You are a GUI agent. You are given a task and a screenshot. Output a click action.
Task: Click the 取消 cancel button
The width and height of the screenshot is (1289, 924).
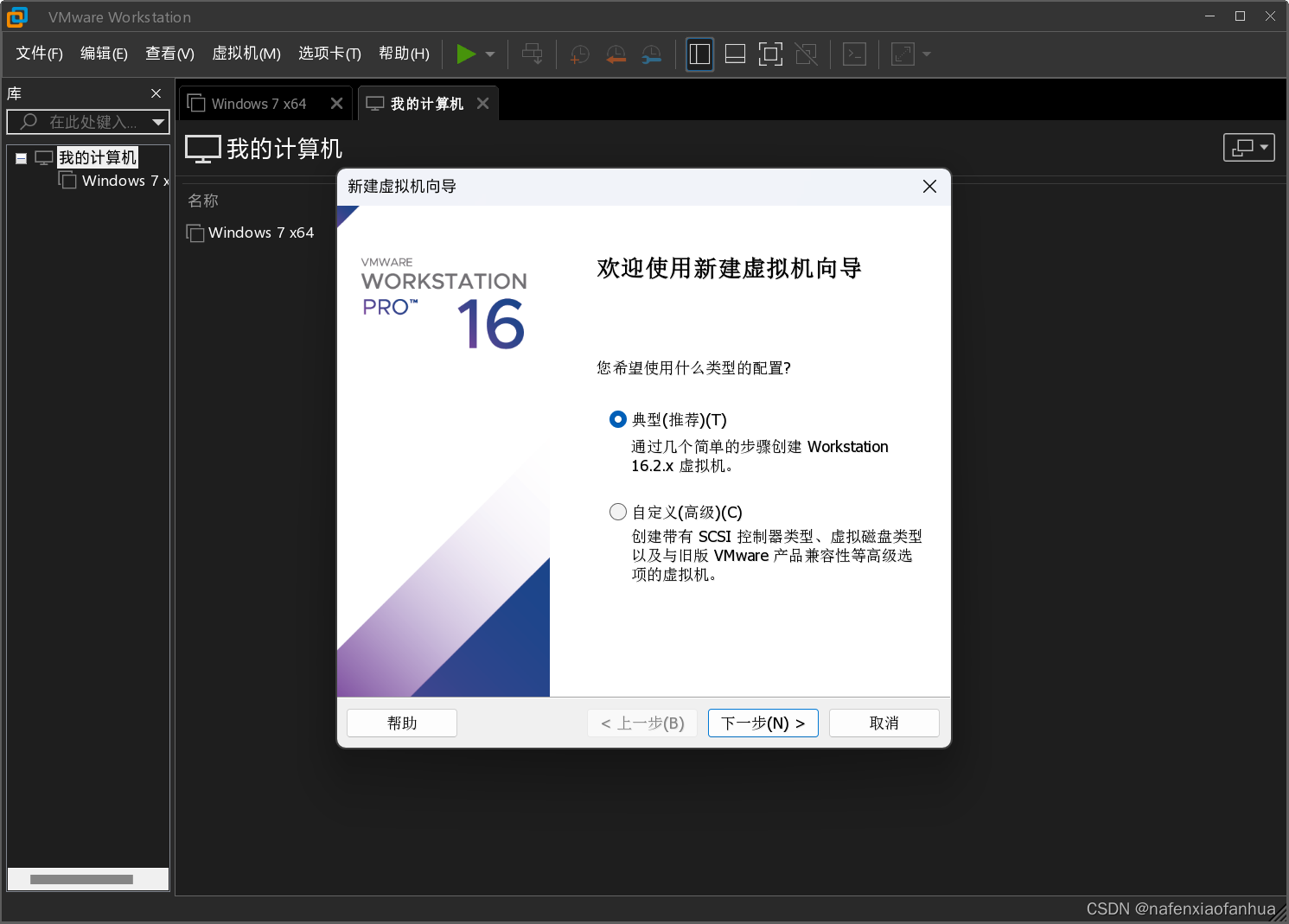tap(884, 723)
